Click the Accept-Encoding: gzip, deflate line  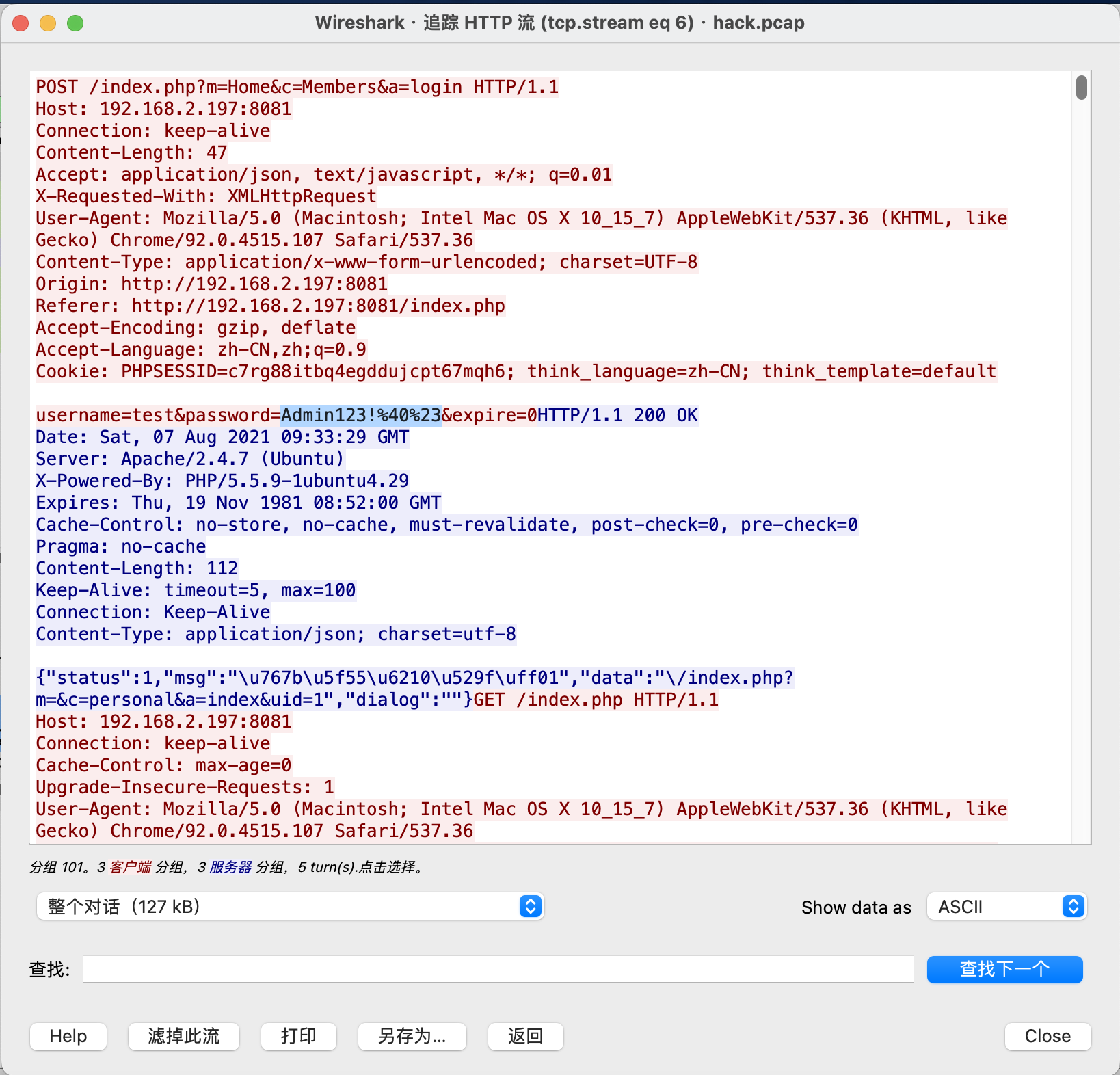pyautogui.click(x=196, y=328)
